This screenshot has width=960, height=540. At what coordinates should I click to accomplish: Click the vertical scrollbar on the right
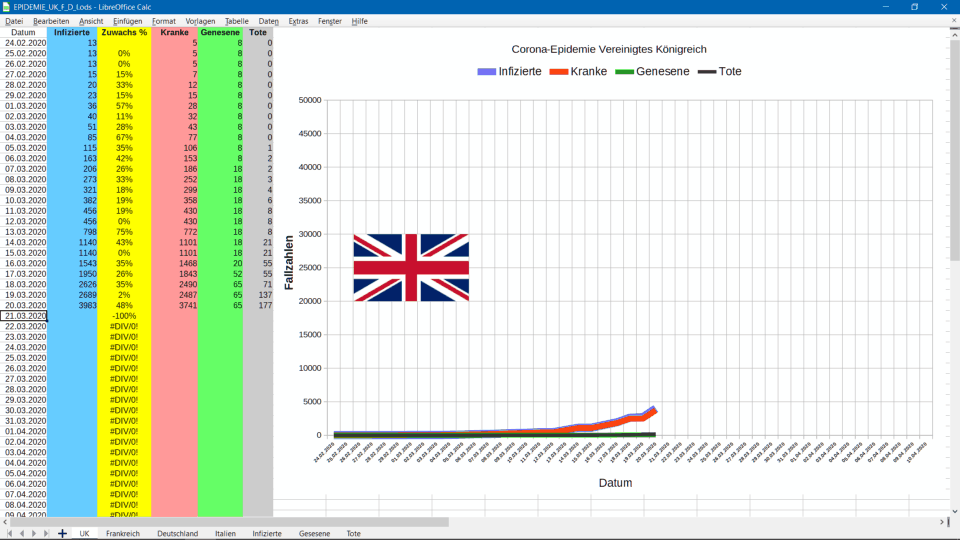click(954, 150)
